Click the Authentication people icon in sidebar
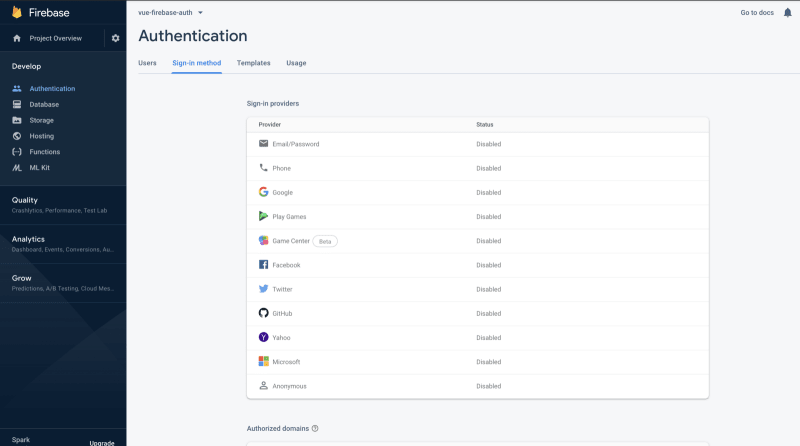This screenshot has width=800, height=446. [x=17, y=88]
